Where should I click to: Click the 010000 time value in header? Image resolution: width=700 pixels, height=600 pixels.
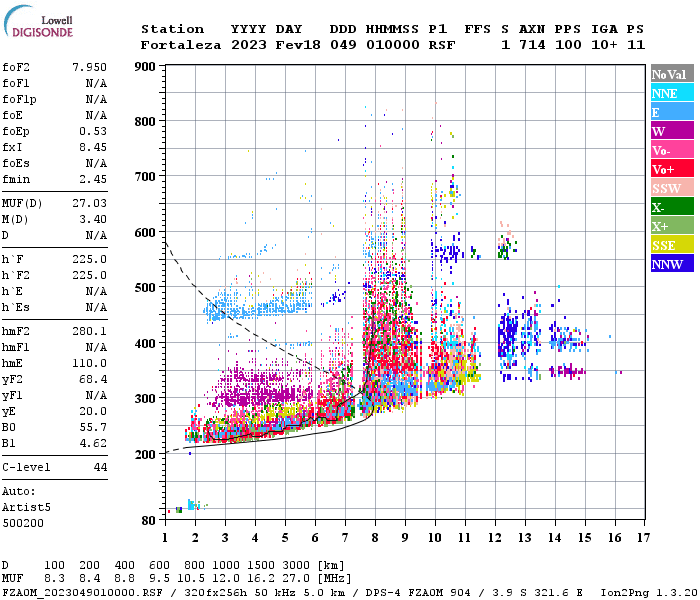(x=392, y=45)
